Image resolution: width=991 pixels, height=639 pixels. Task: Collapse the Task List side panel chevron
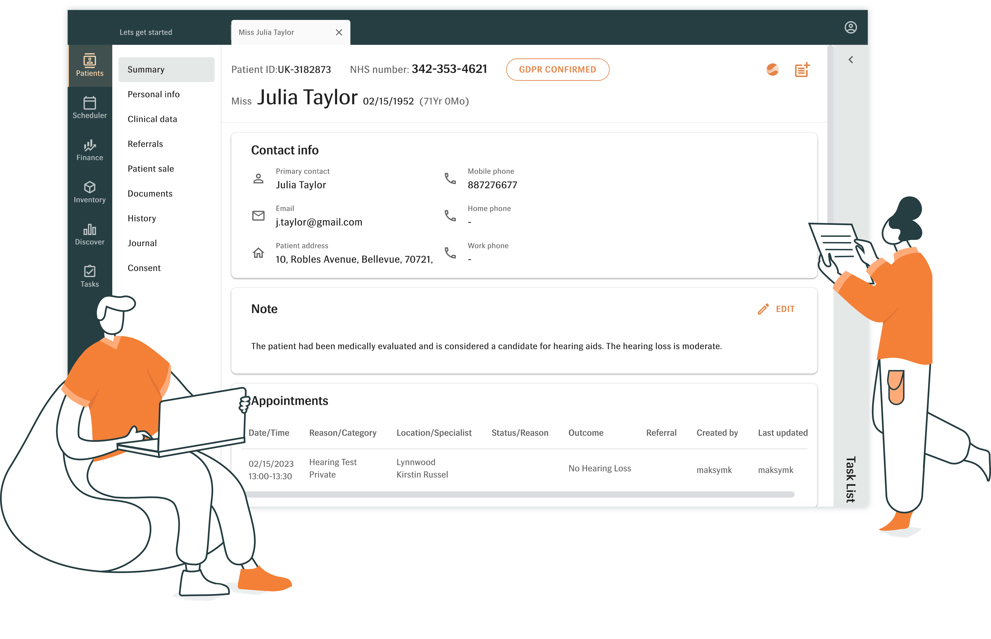[x=851, y=60]
